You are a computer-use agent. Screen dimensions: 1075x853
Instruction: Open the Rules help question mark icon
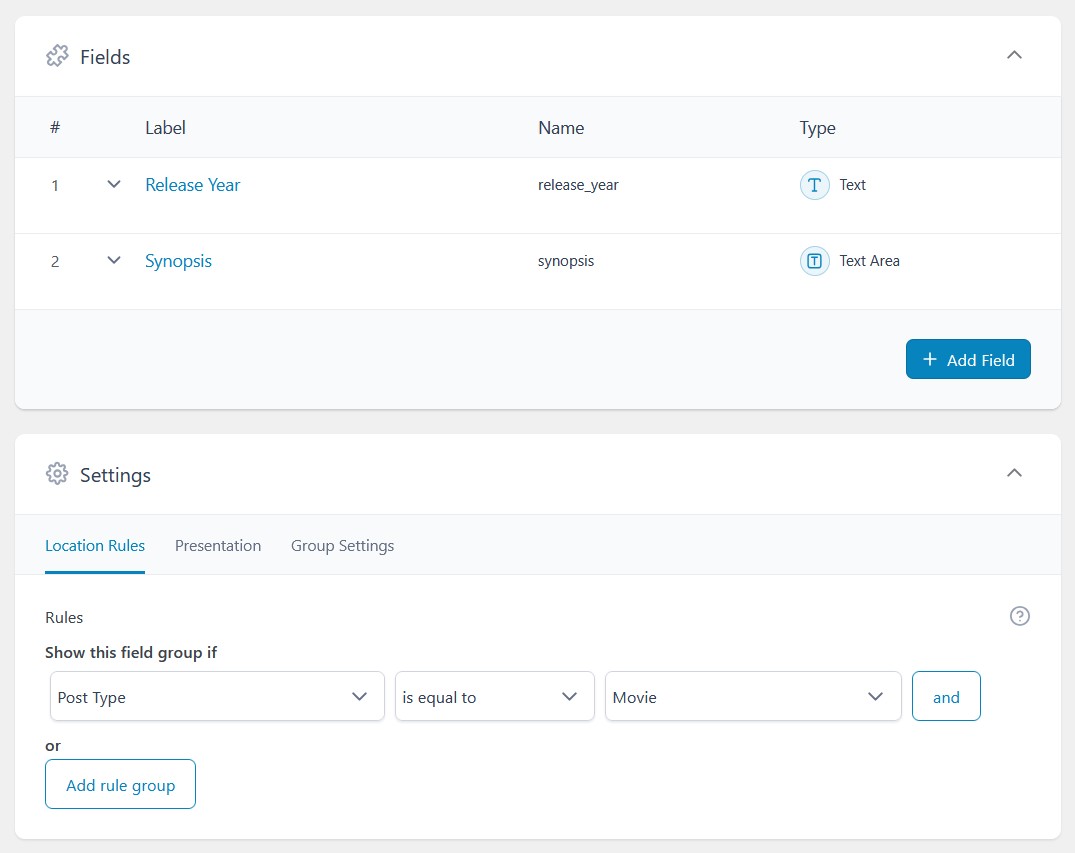(1020, 616)
